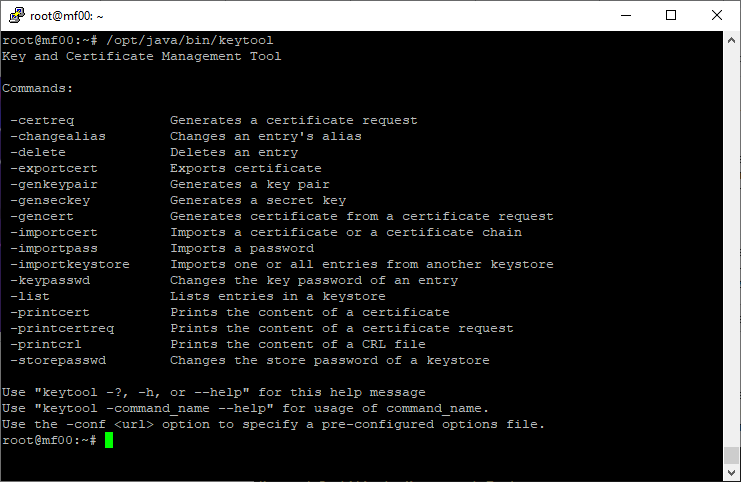
Task: Click "Deletes an entry" description
Action: click(234, 153)
